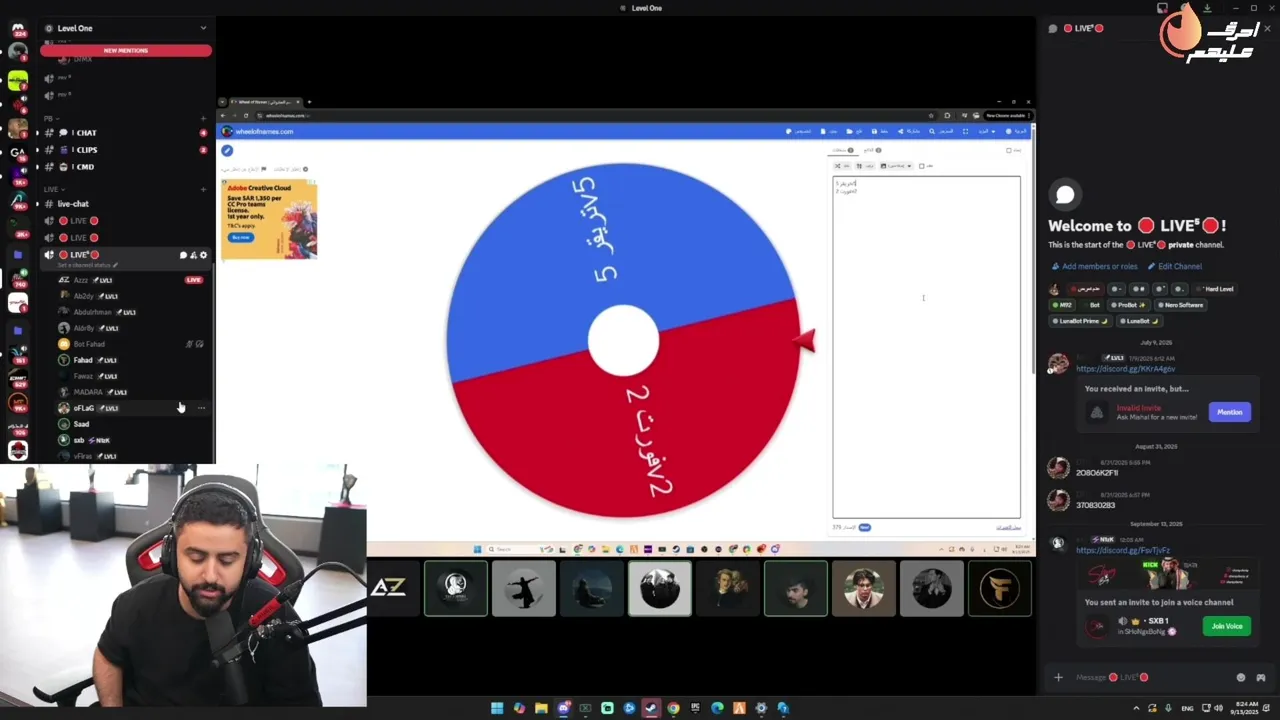This screenshot has height=720, width=1280.
Task: Open the taskbar clock and date
Action: 1246,708
